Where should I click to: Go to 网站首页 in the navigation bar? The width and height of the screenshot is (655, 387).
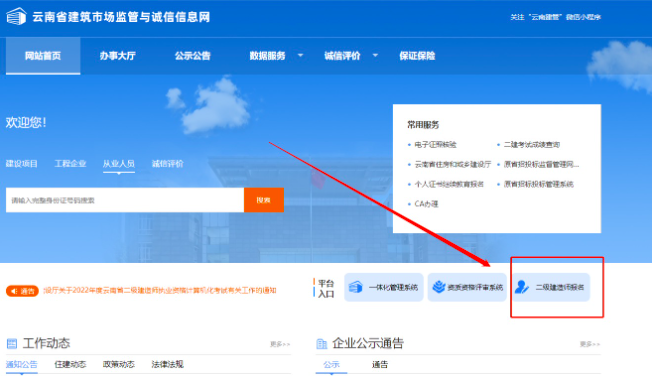[x=43, y=56]
